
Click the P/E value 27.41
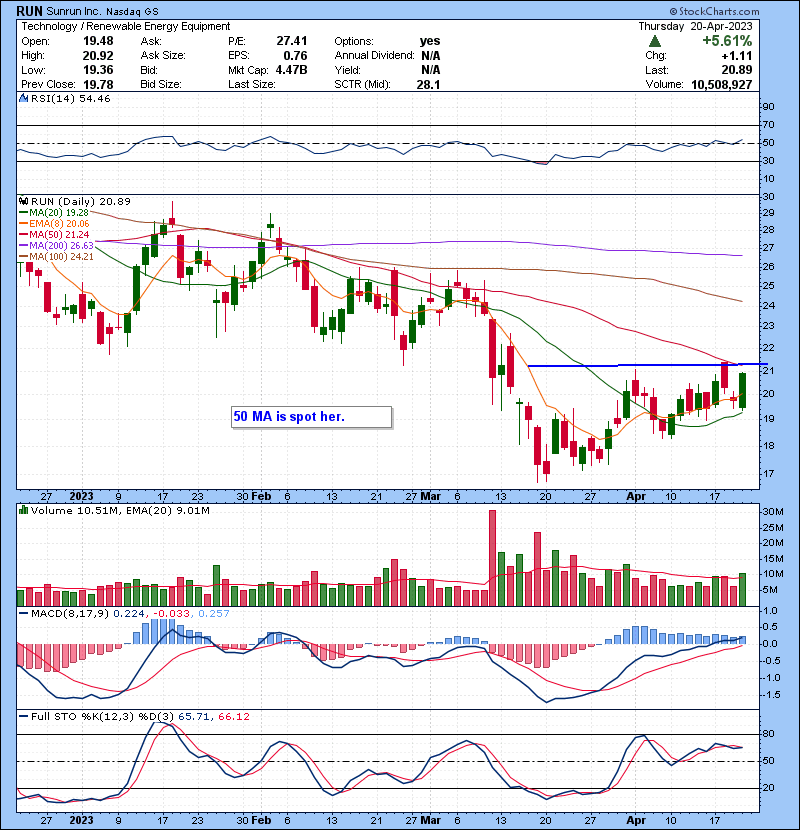point(292,41)
